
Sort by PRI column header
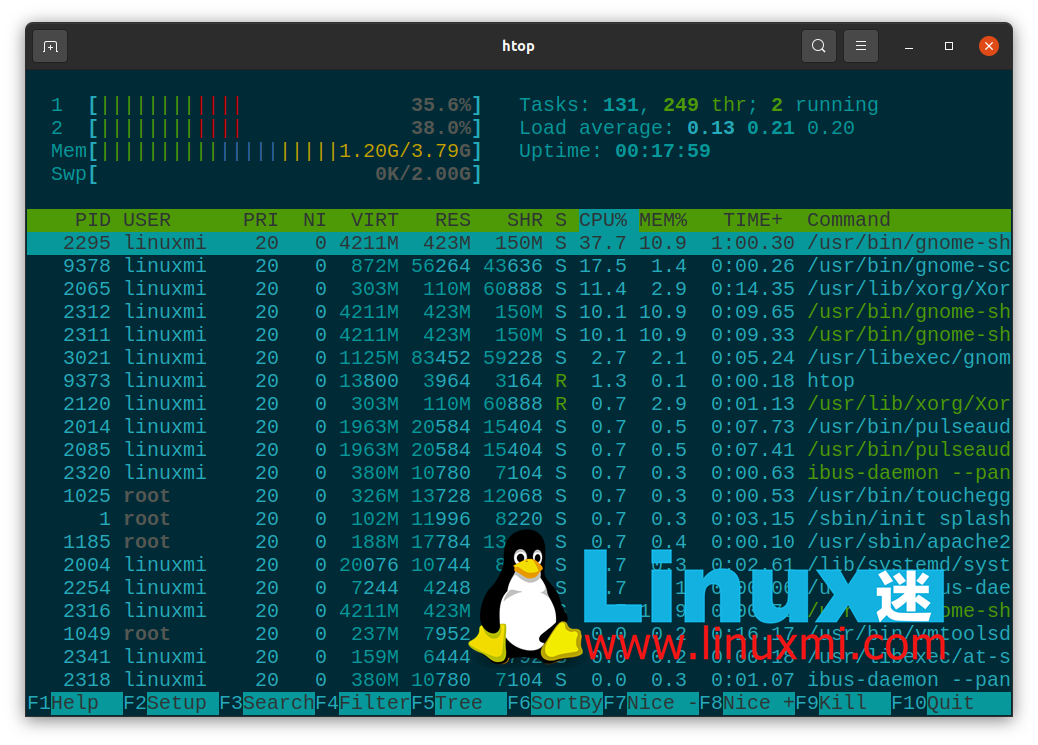tap(260, 220)
